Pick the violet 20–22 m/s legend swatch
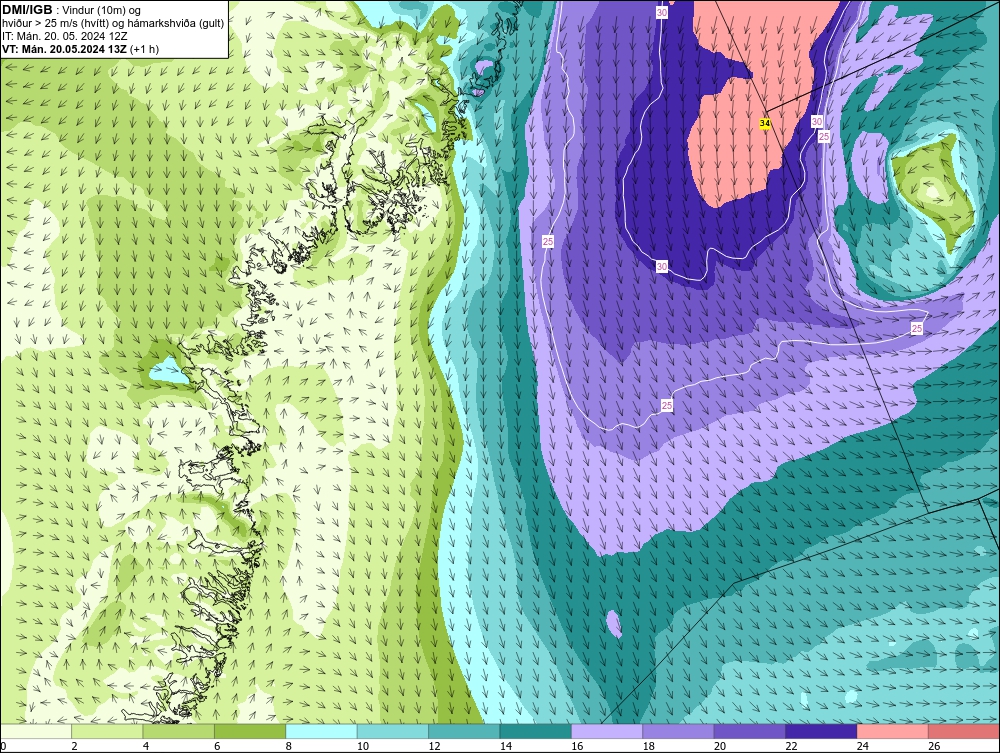 pos(750,731)
